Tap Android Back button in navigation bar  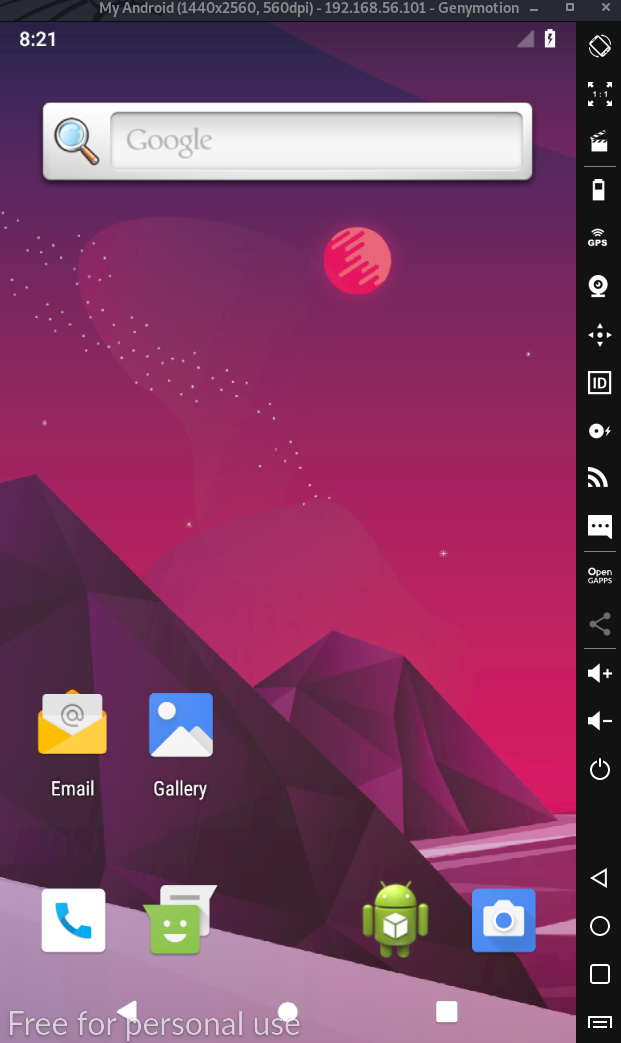127,1012
